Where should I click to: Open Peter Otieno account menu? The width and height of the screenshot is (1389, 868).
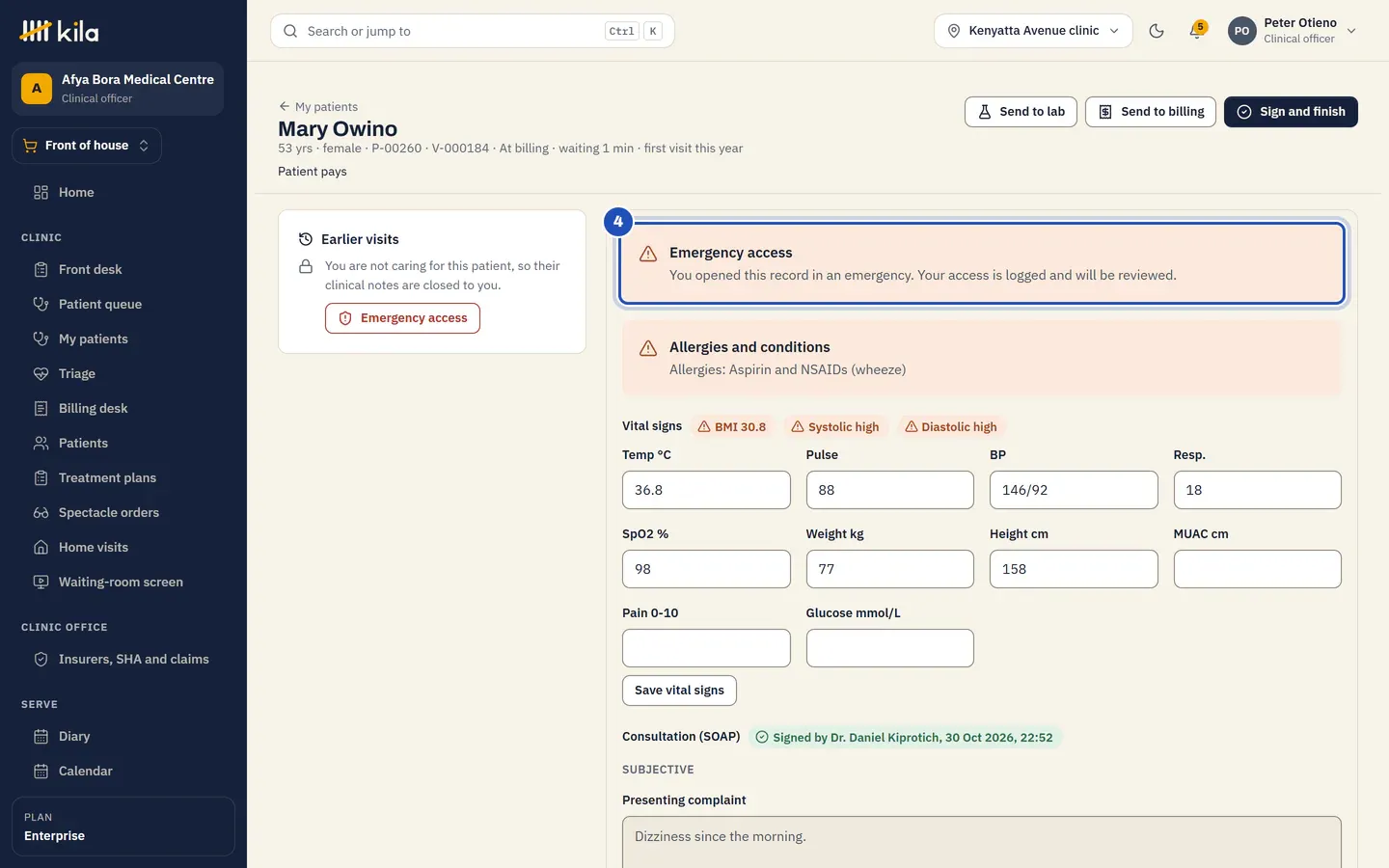pos(1293,31)
